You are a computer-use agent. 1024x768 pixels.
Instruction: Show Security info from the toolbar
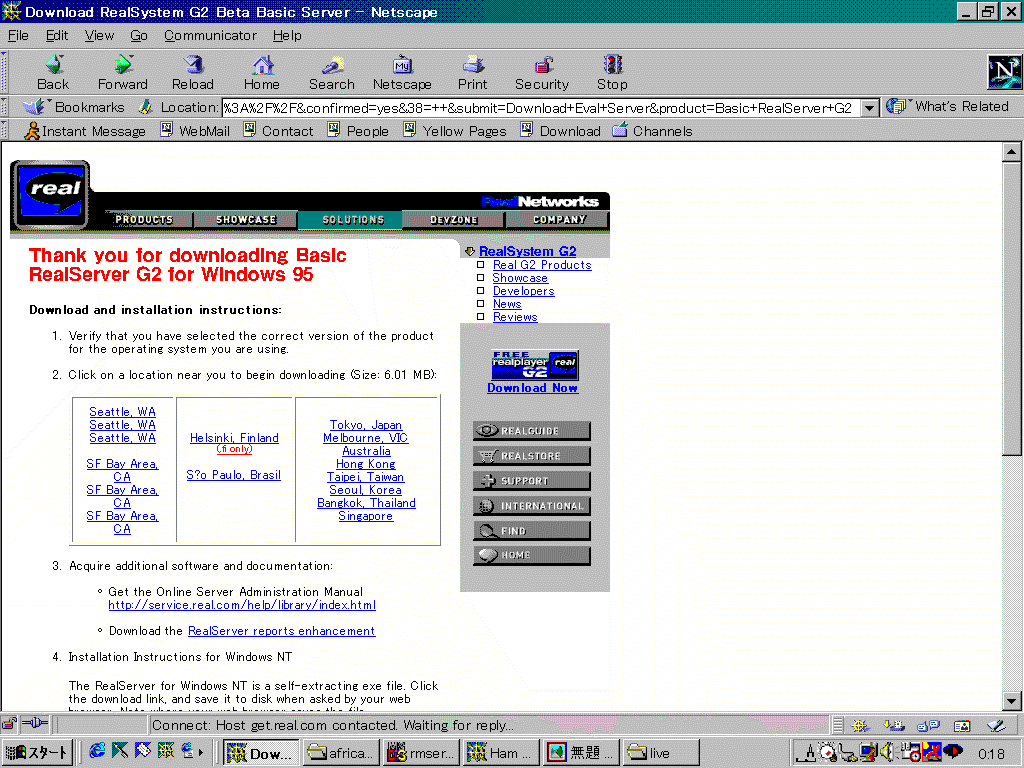click(x=542, y=72)
